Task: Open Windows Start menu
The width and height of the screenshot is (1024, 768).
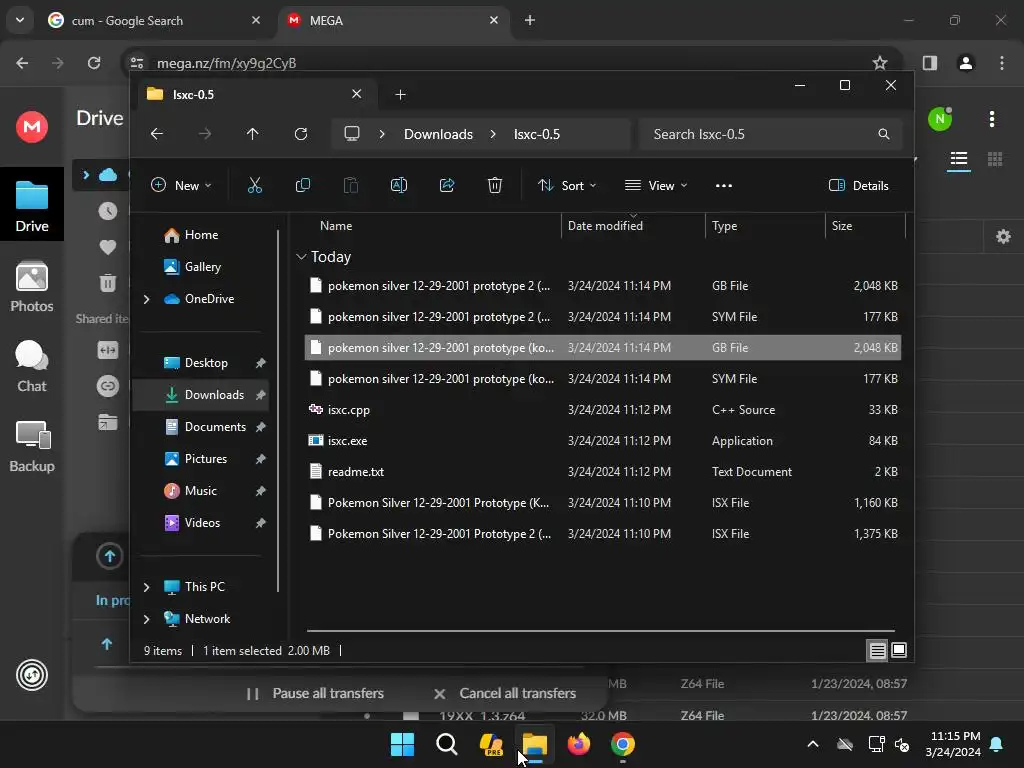Action: pos(402,744)
